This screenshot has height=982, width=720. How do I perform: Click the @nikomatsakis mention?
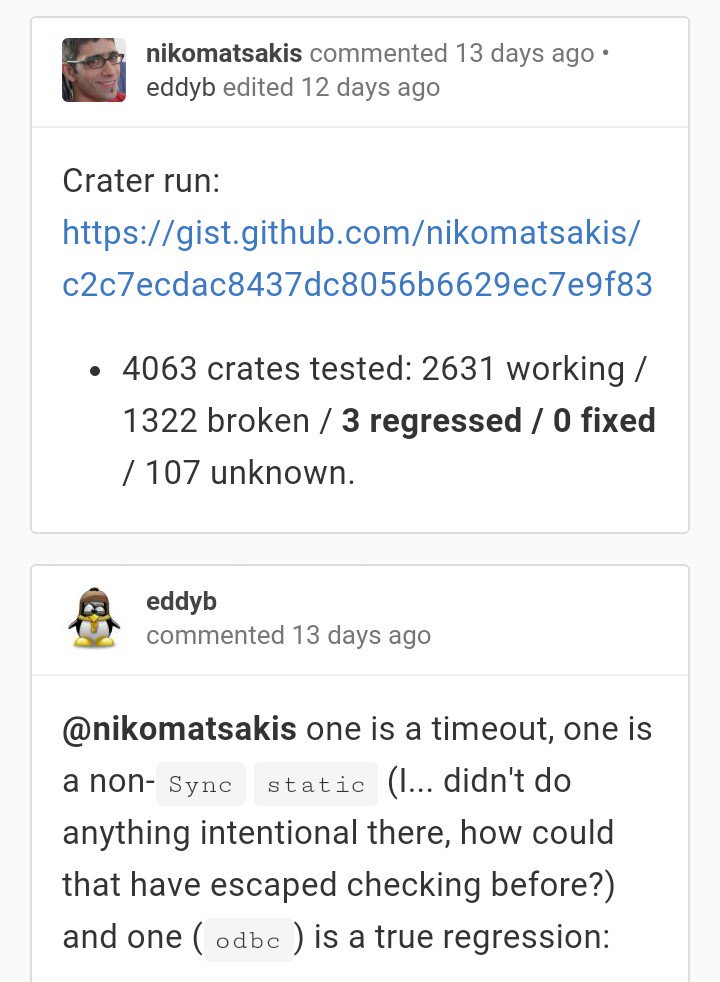[x=179, y=729]
